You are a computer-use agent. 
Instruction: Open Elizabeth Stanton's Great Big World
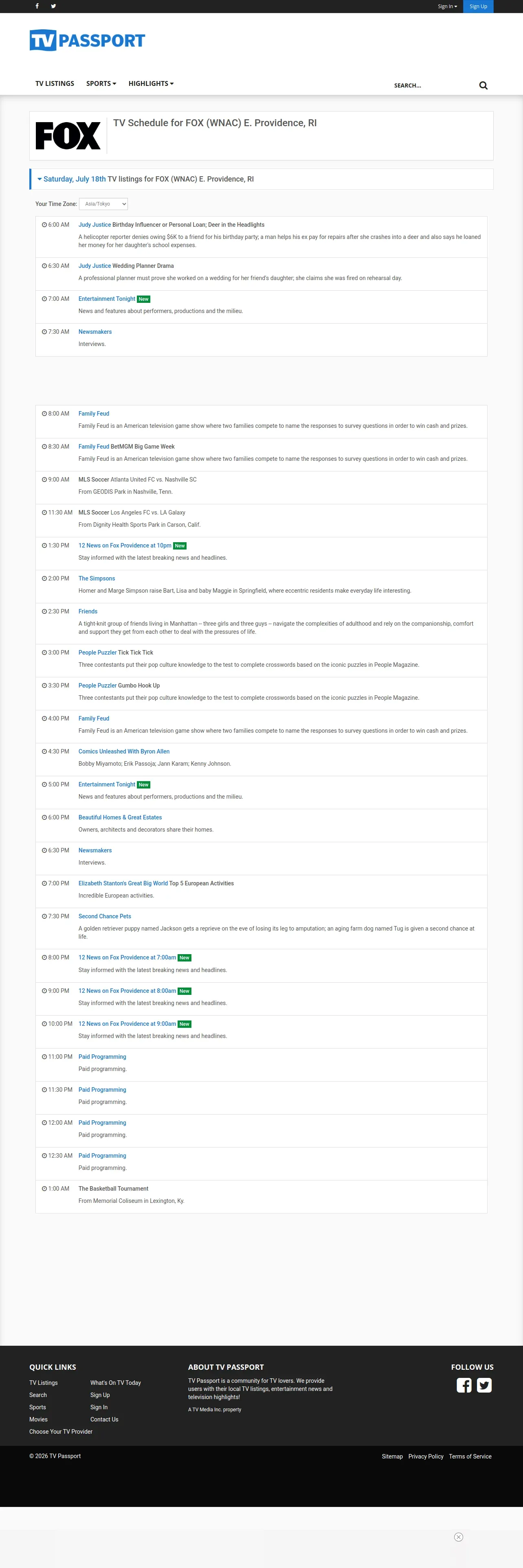[x=123, y=883]
